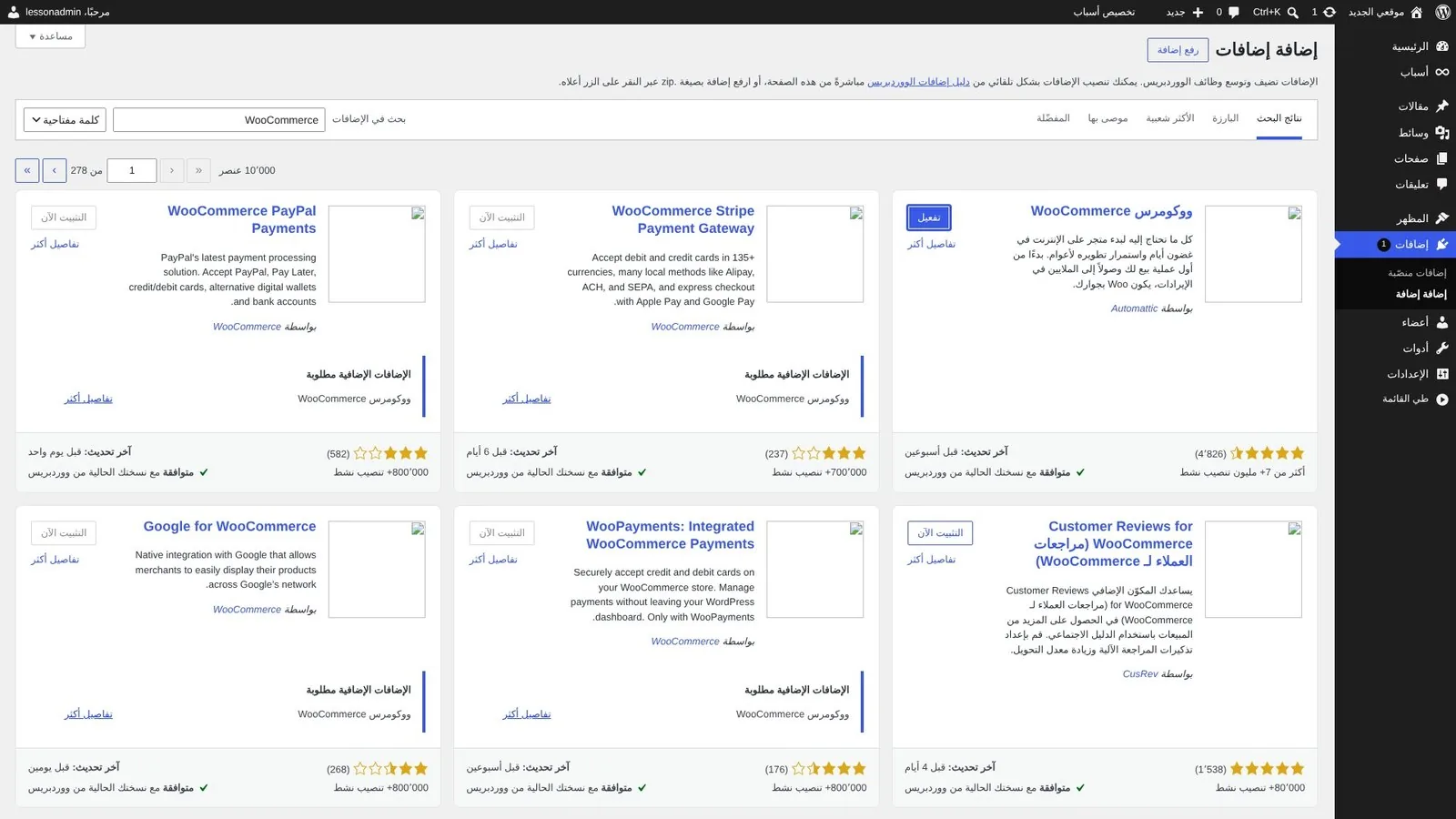1456x819 pixels.
Task: Open WooCommerce Stripe Payment Gateway title link
Action: [x=683, y=219]
